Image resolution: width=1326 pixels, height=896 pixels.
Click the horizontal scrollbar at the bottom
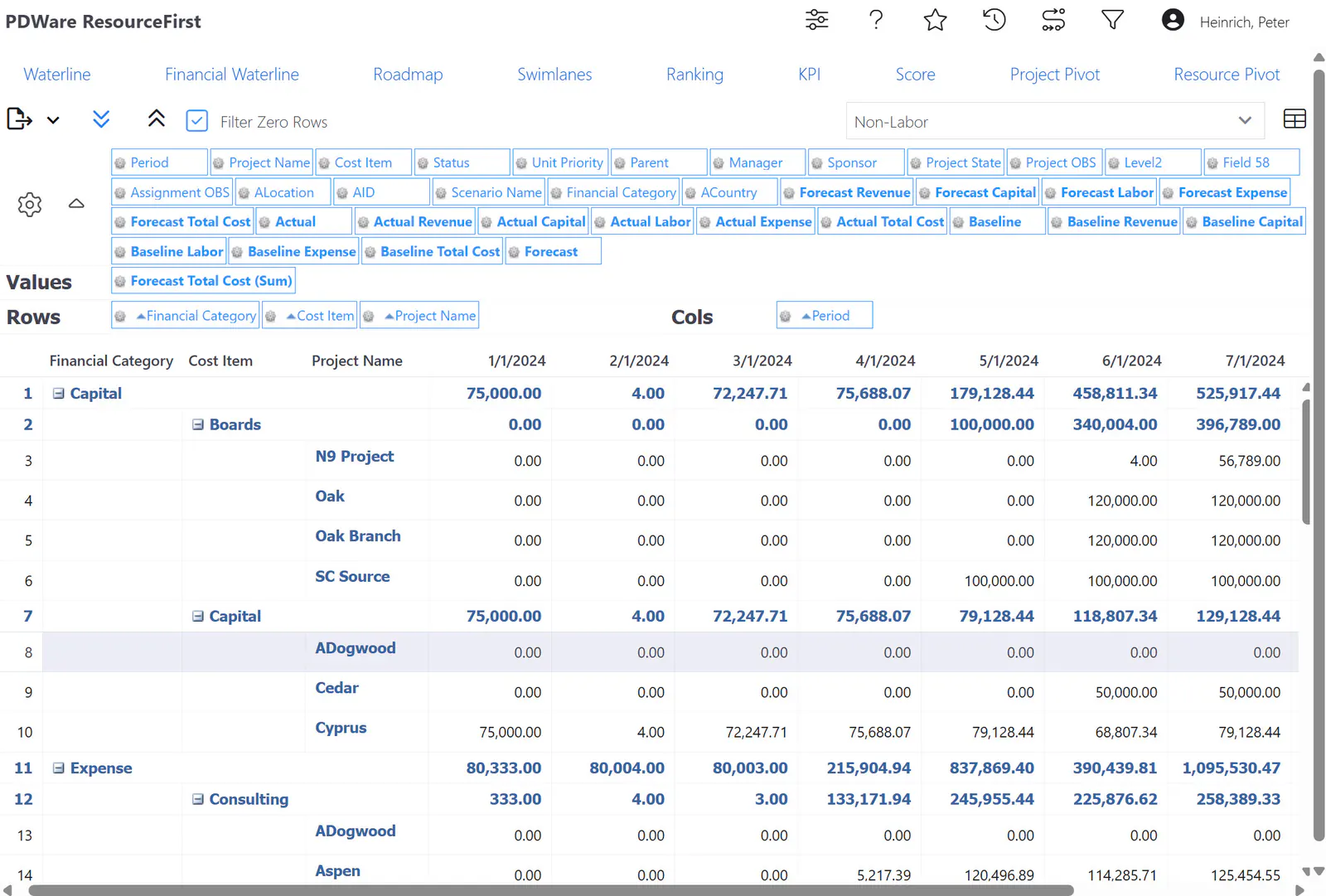click(551, 890)
